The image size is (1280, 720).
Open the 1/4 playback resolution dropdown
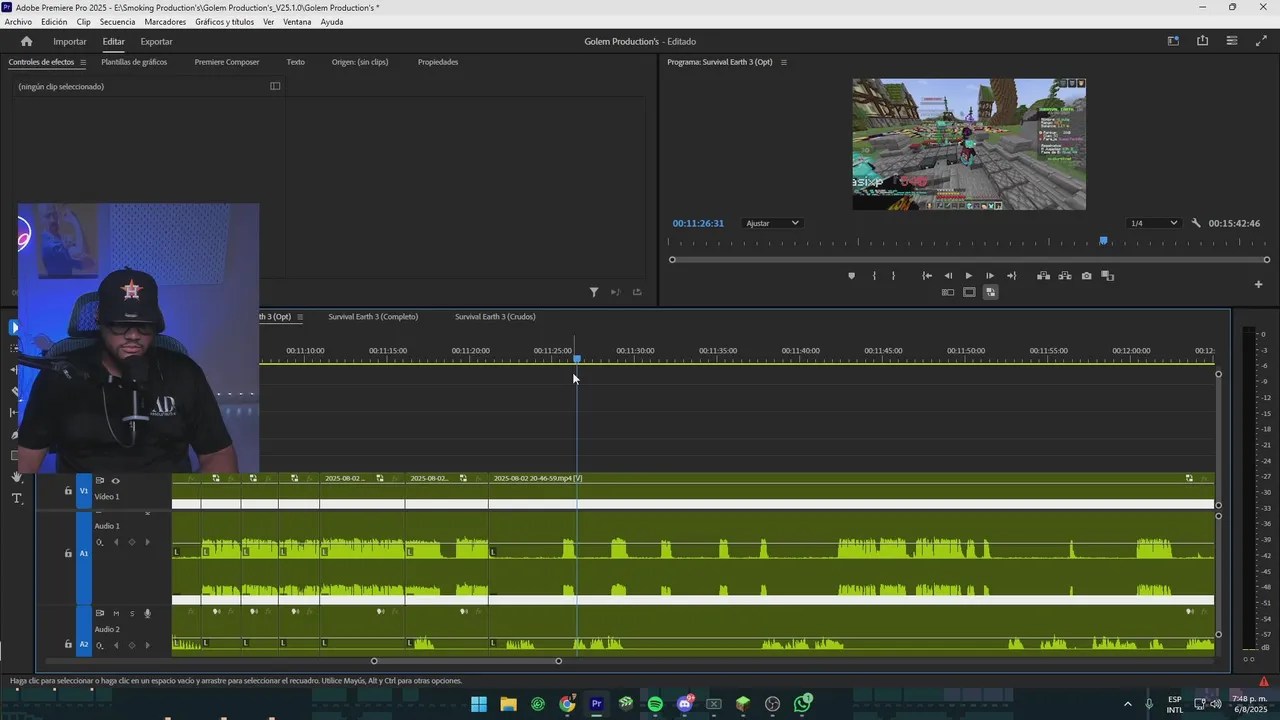[1153, 223]
